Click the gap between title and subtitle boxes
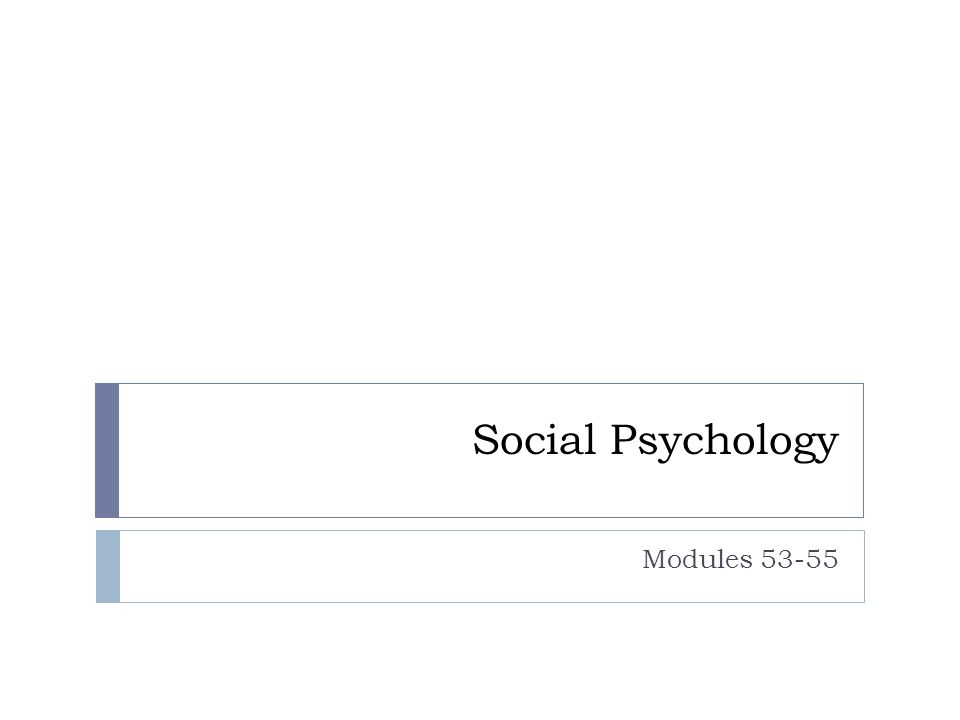960x720 pixels. pos(480,524)
